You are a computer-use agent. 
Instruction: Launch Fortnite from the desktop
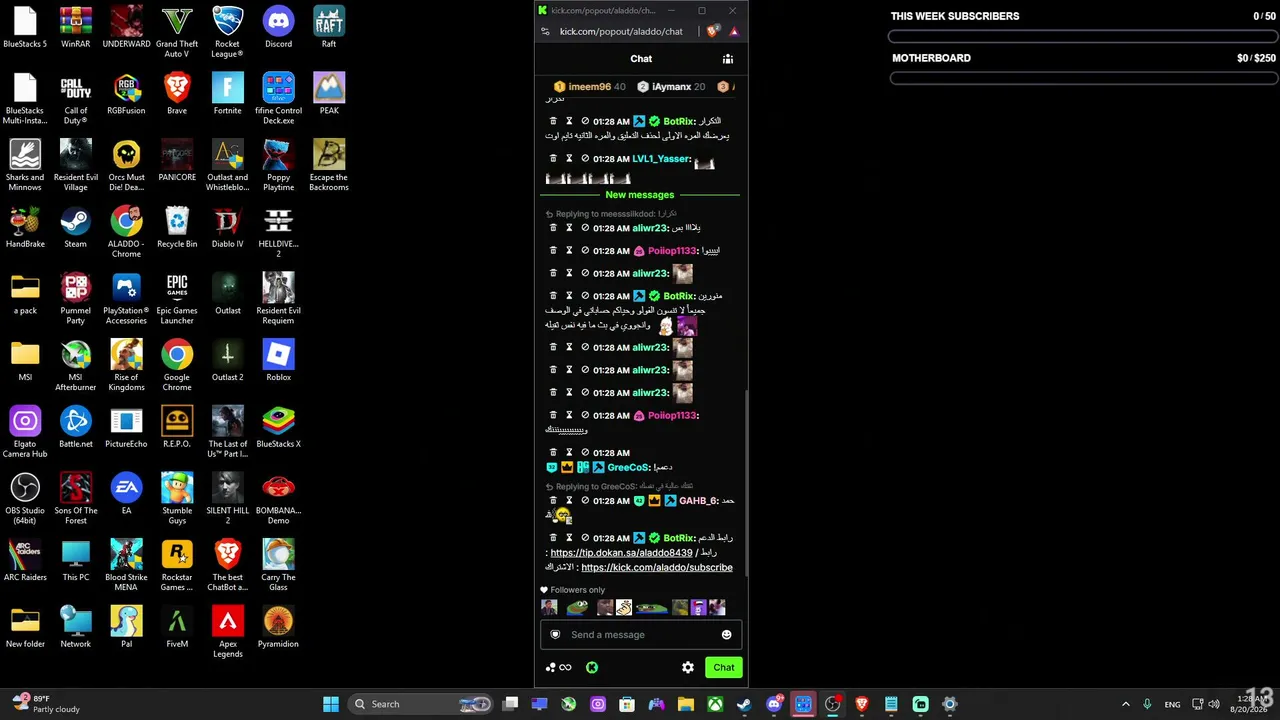tap(227, 94)
